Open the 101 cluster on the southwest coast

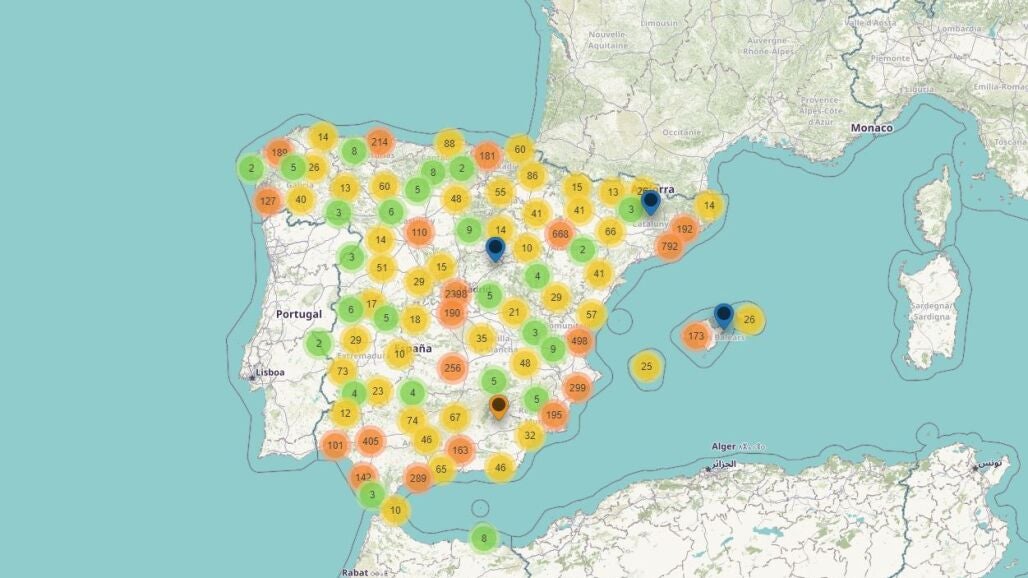335,445
